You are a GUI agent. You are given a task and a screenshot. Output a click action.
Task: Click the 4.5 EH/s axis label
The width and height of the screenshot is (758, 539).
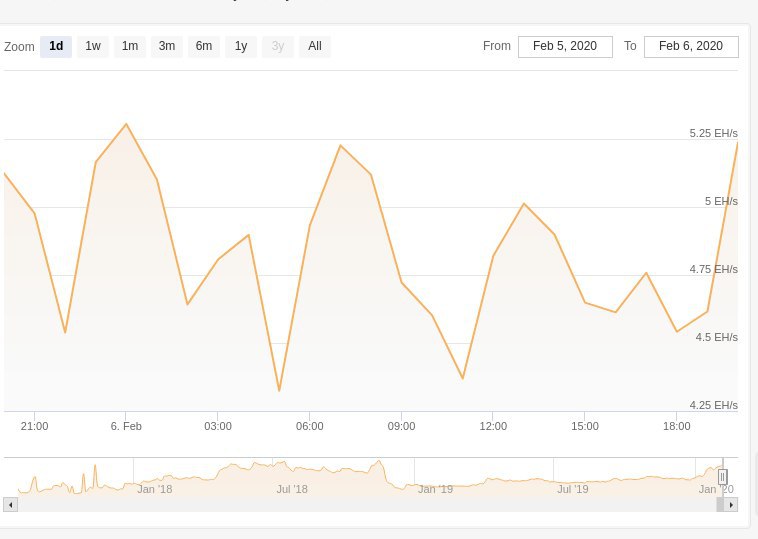click(716, 337)
